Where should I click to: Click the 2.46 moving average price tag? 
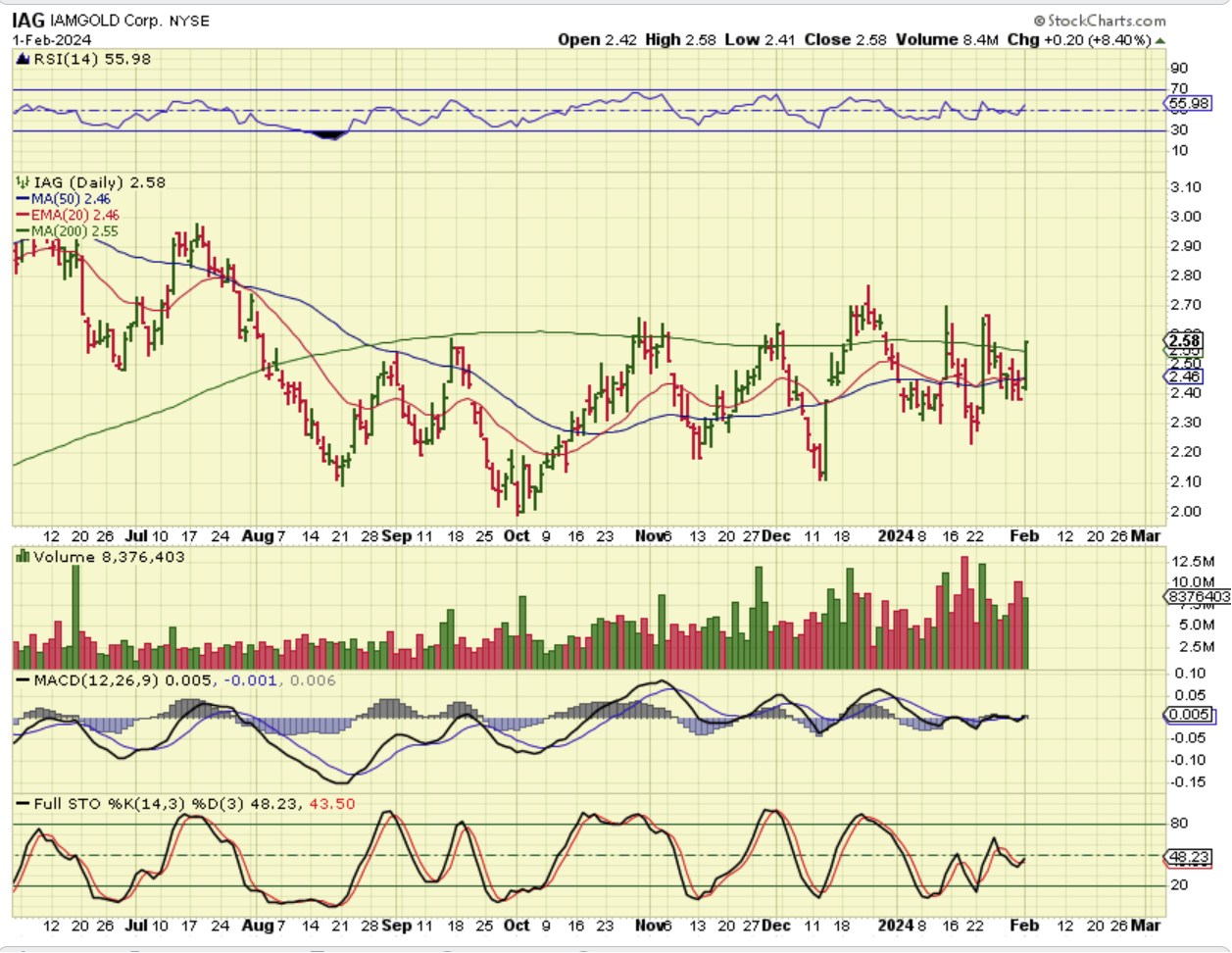[1185, 376]
